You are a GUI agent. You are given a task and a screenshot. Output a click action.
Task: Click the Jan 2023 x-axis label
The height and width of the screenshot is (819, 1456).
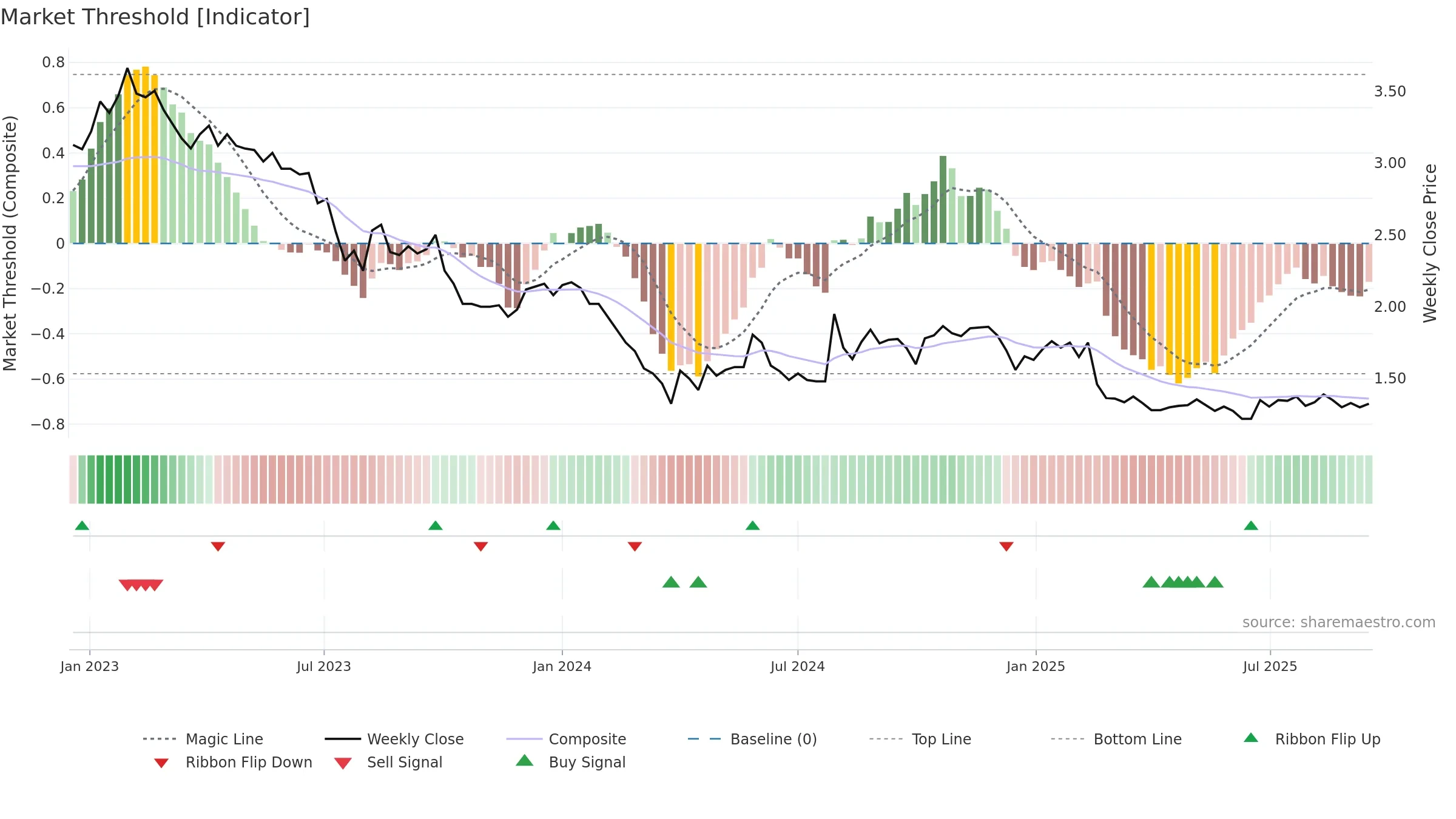pyautogui.click(x=90, y=666)
